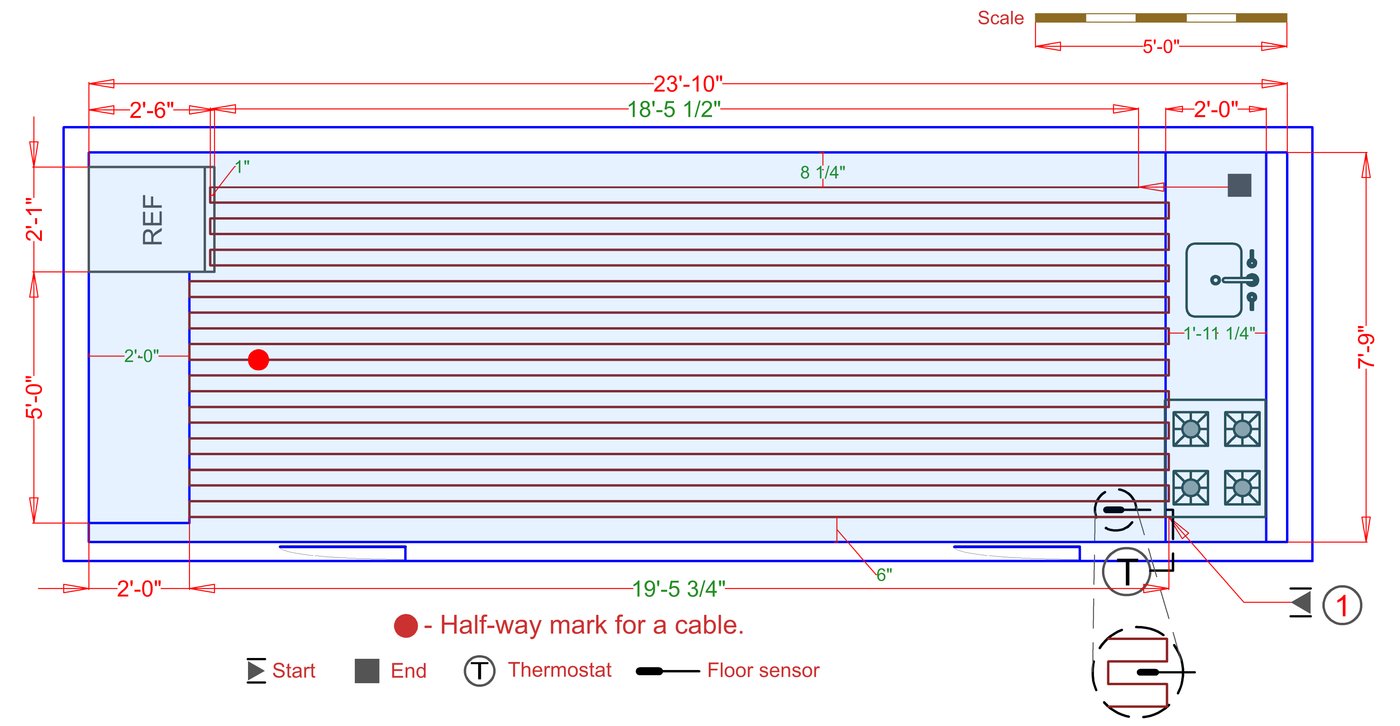Image resolution: width=1400 pixels, height=726 pixels.
Task: Select the thermostat T symbol on the plan
Action: pyautogui.click(x=1127, y=573)
